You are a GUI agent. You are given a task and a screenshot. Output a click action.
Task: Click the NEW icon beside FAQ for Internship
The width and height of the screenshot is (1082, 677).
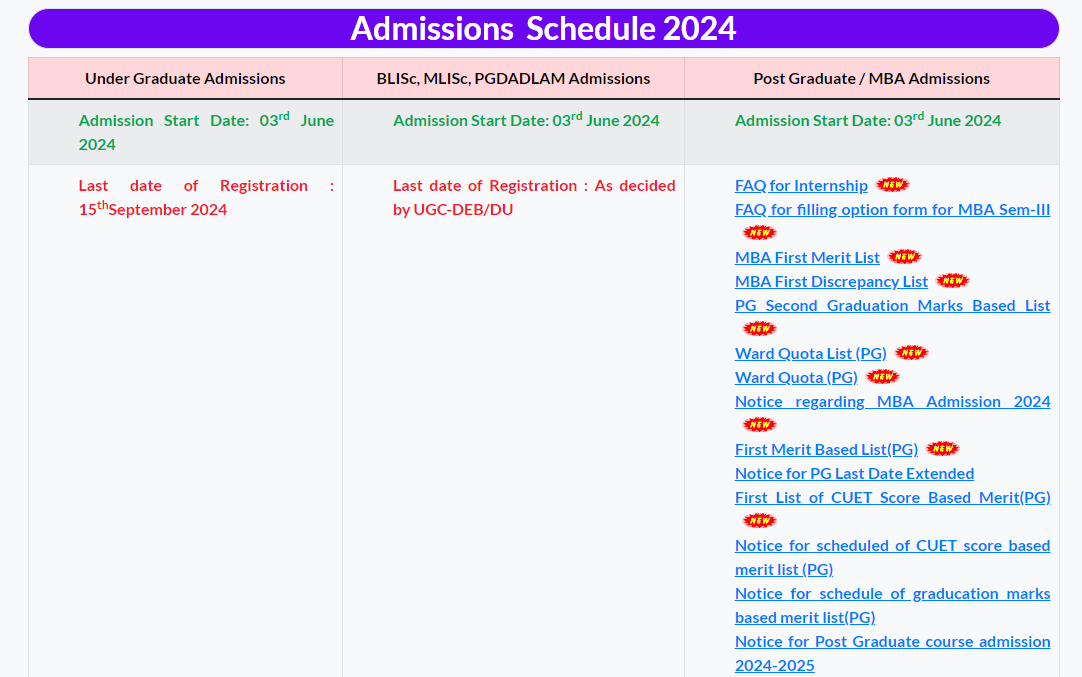click(892, 184)
